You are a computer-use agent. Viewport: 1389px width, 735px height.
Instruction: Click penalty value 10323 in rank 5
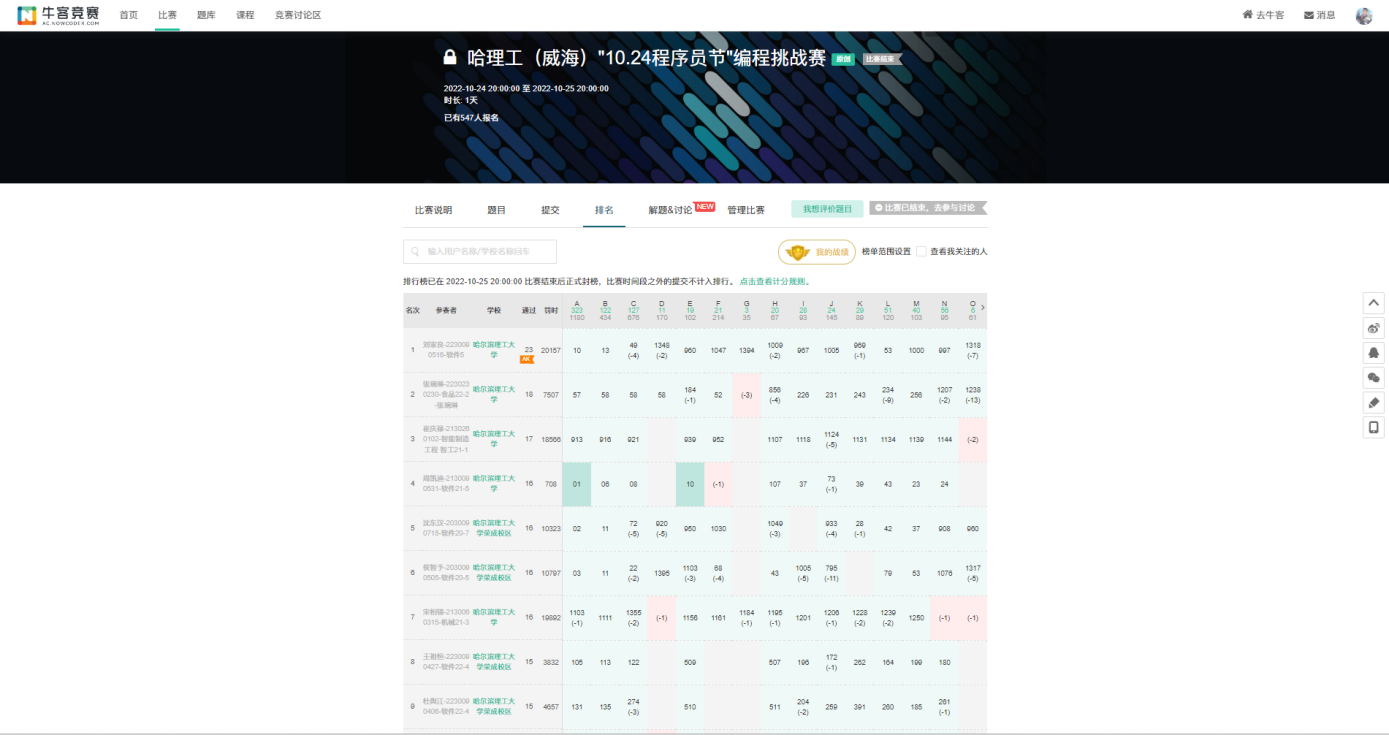(551, 528)
